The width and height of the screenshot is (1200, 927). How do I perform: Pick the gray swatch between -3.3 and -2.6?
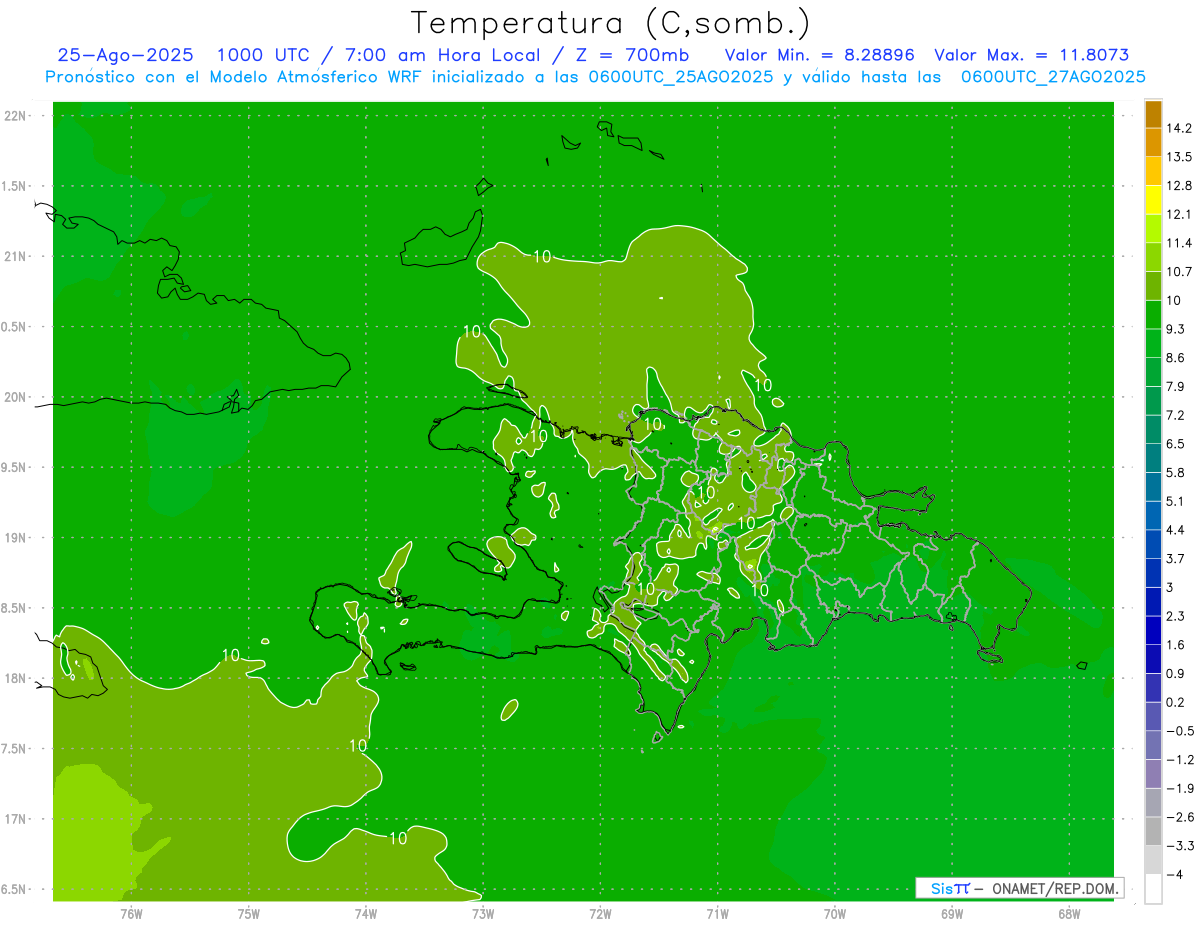1153,831
